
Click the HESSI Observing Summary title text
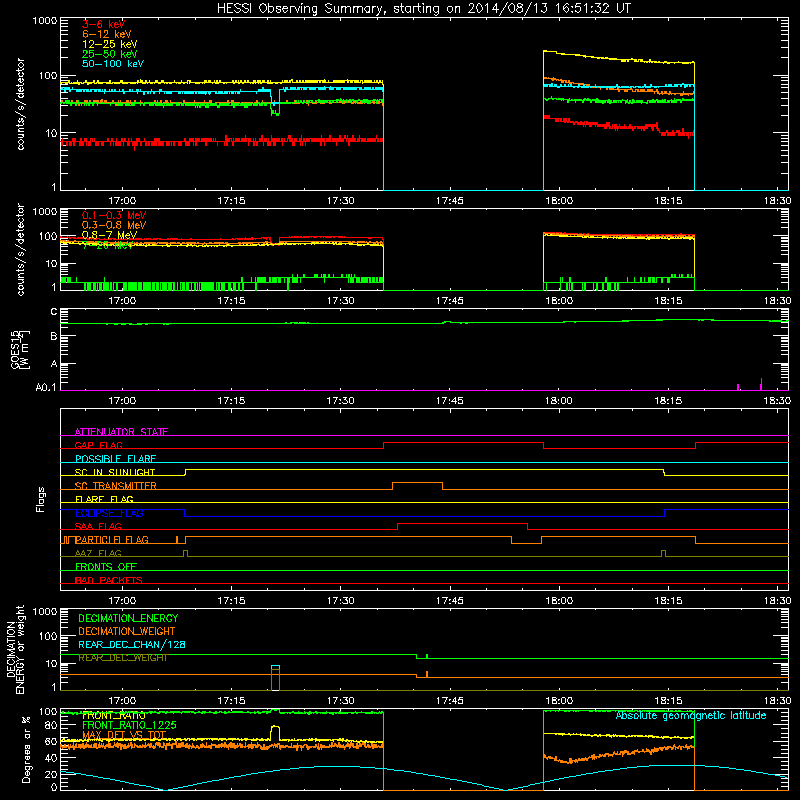pyautogui.click(x=423, y=9)
